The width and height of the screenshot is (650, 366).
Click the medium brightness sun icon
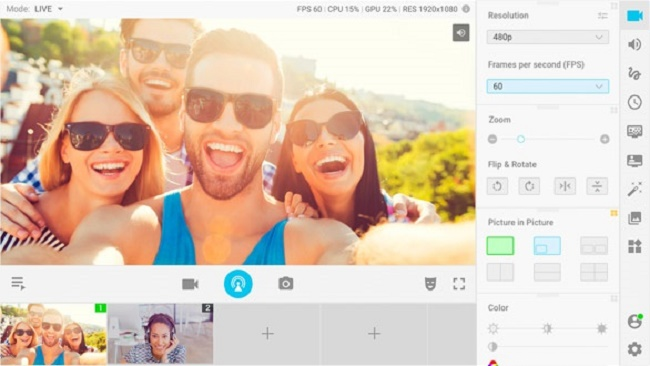[x=547, y=329]
